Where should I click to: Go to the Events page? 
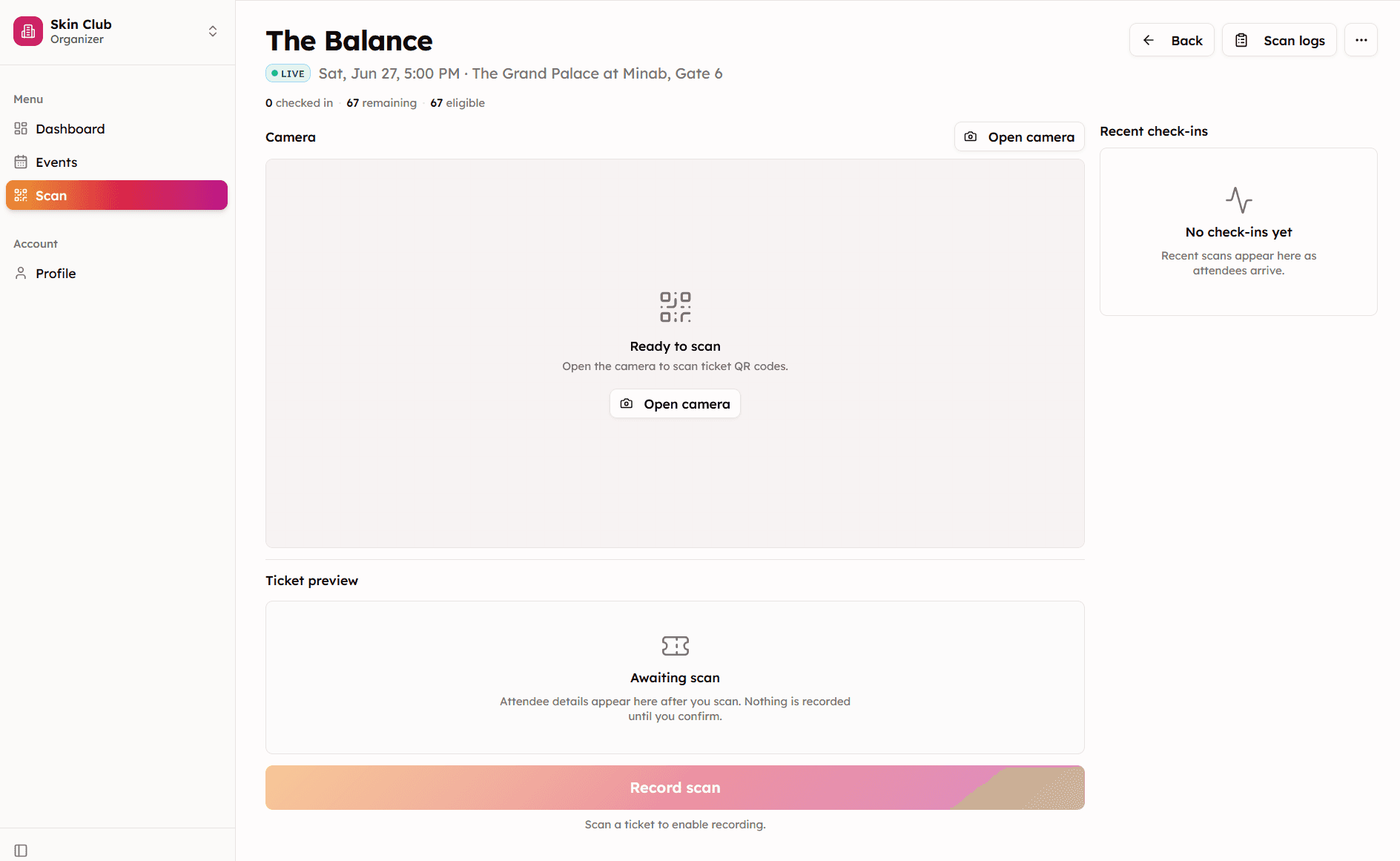[117, 162]
